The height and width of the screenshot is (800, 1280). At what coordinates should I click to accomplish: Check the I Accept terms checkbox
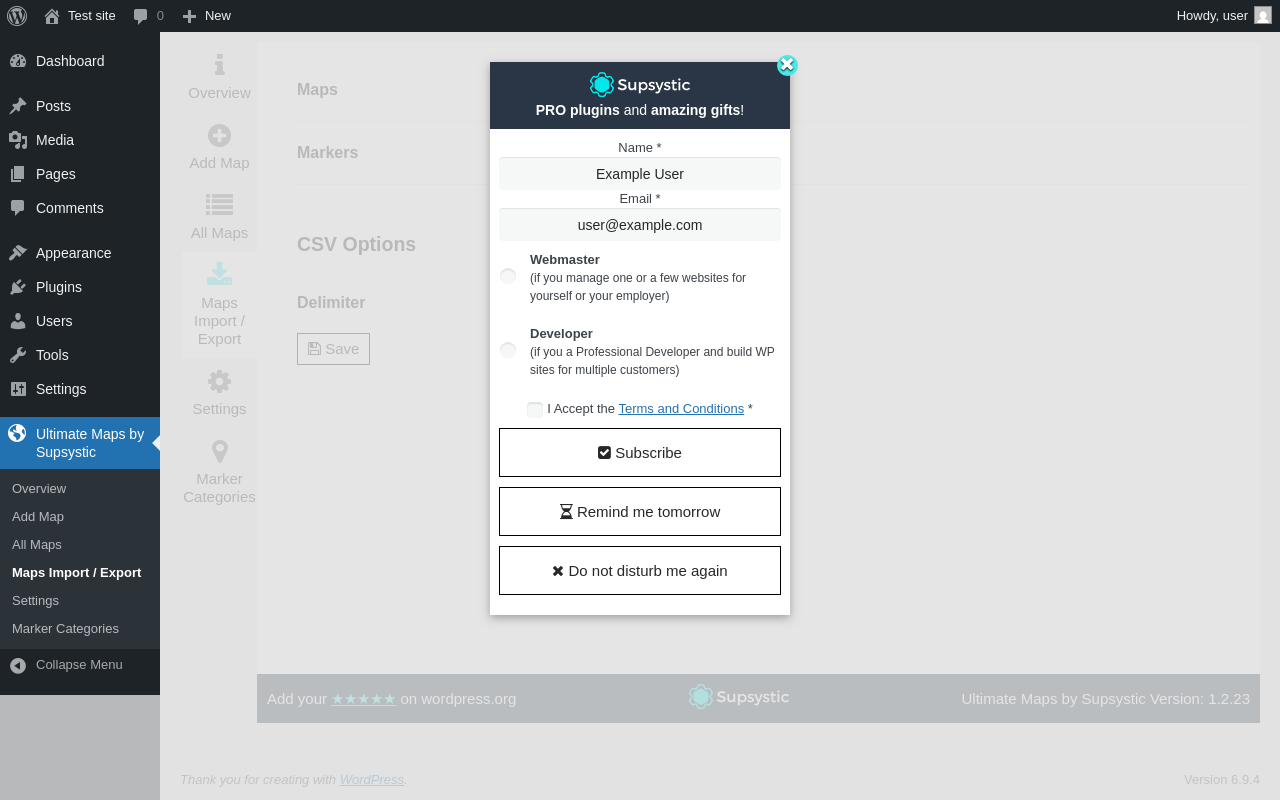(535, 409)
